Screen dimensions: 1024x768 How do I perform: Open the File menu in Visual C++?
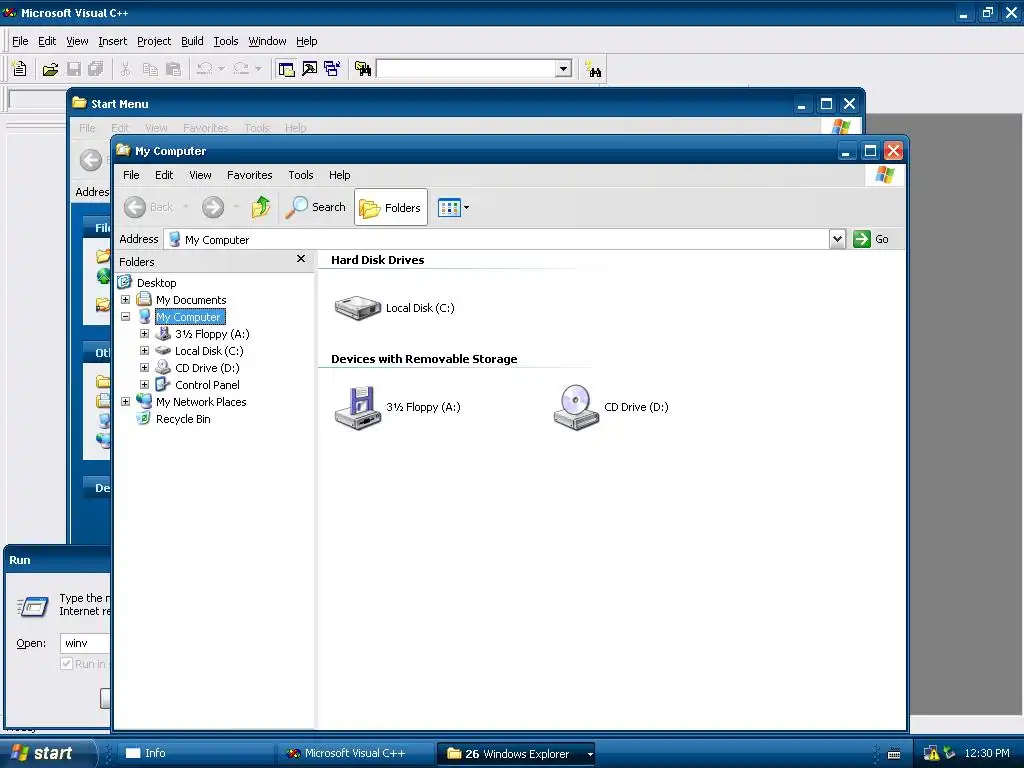tap(20, 41)
